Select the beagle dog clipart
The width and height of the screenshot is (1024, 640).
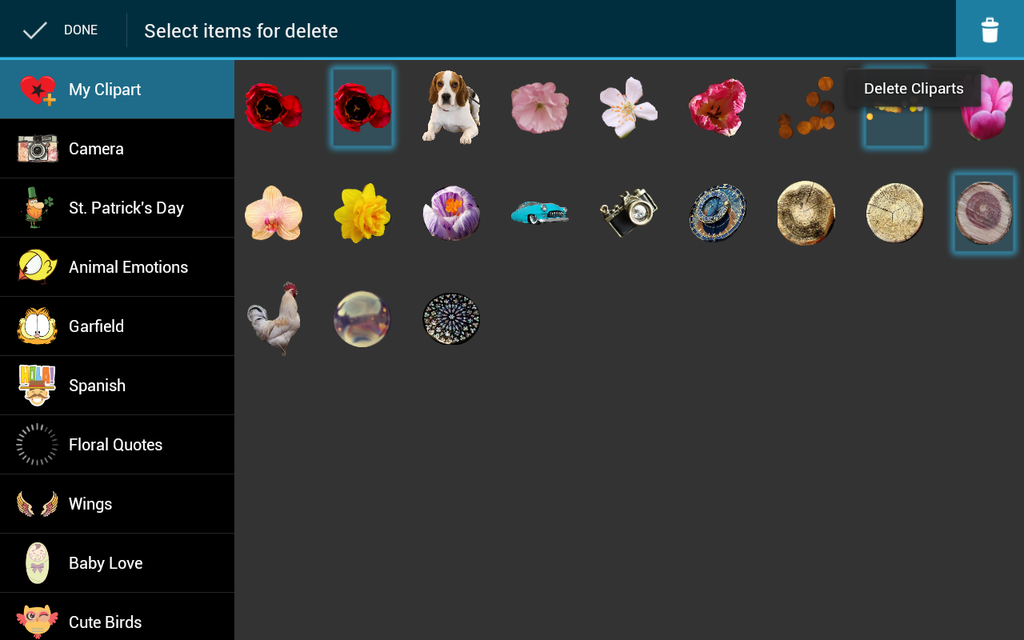451,107
